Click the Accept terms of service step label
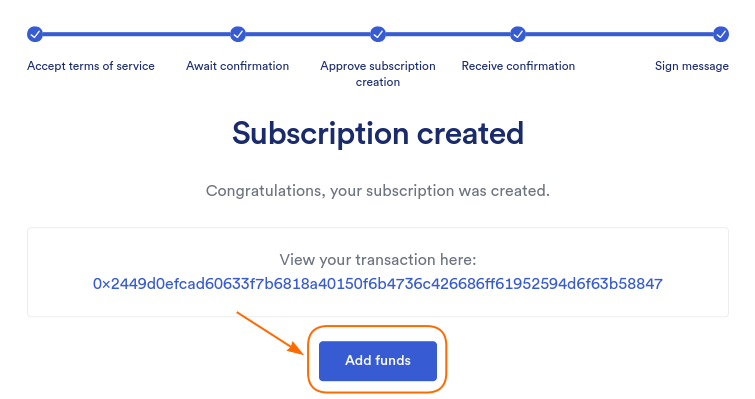Viewport: 755px width, 399px height. [91, 66]
